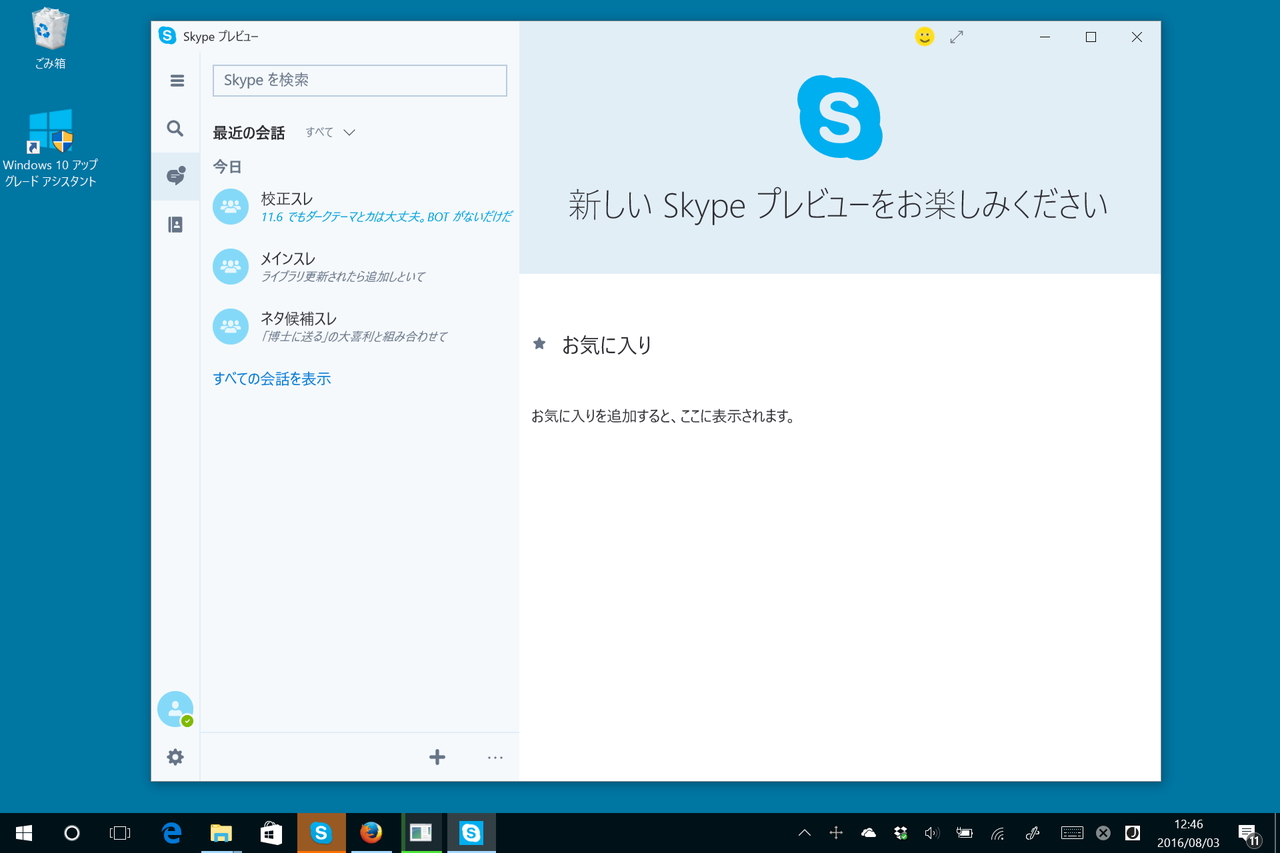Toggle OneDrive from the system tray
The height and width of the screenshot is (853, 1280).
tap(867, 832)
